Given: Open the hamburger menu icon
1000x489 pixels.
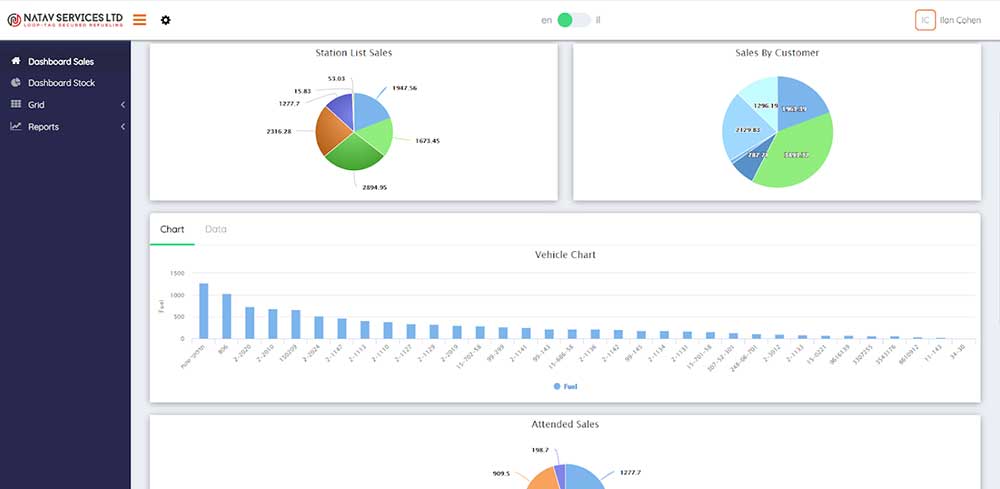Looking at the screenshot, I should 140,20.
